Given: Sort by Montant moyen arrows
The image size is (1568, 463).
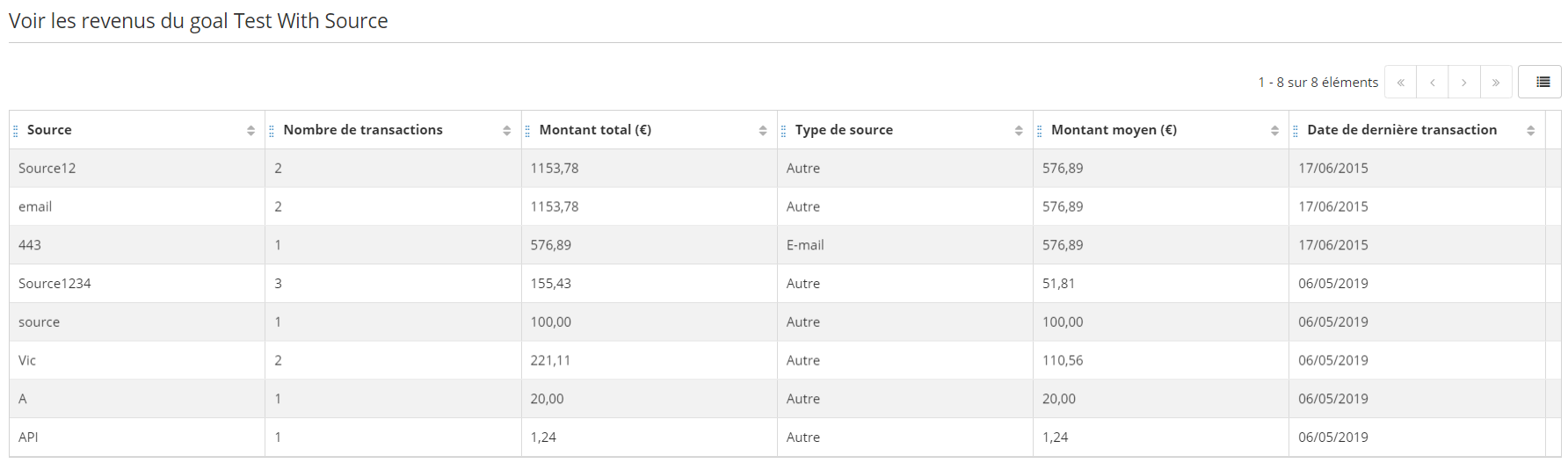Looking at the screenshot, I should click(1274, 131).
